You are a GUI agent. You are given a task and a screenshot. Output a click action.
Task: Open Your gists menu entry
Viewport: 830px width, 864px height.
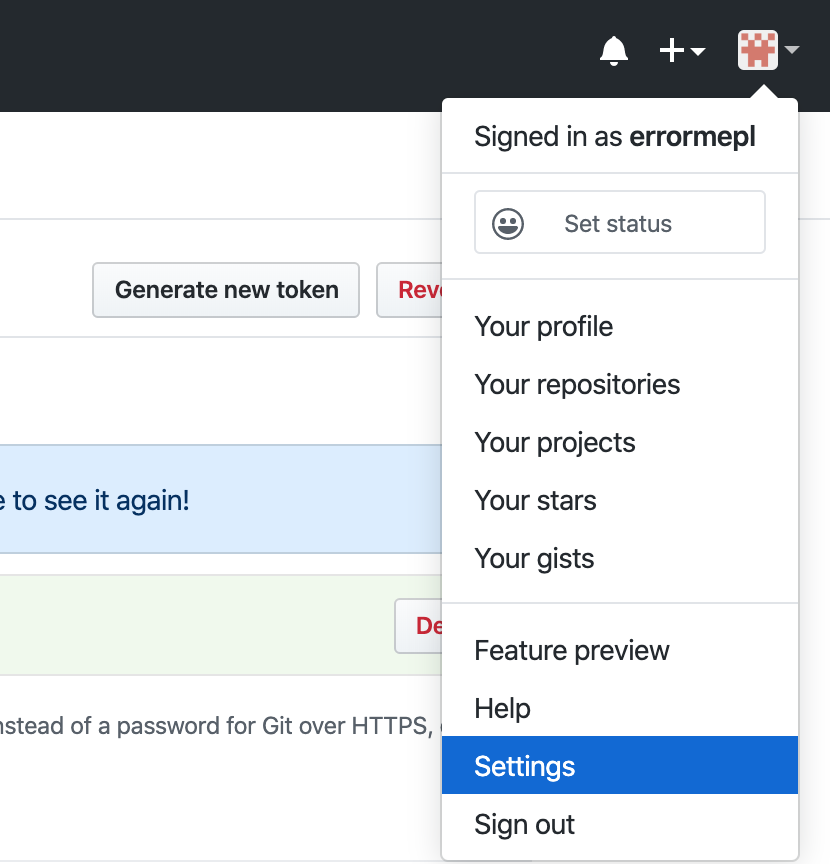point(534,559)
